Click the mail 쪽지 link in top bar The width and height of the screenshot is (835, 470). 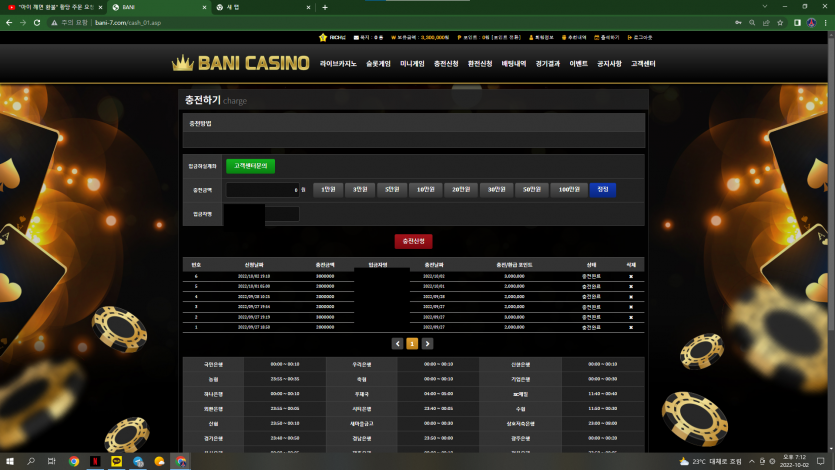point(369,38)
